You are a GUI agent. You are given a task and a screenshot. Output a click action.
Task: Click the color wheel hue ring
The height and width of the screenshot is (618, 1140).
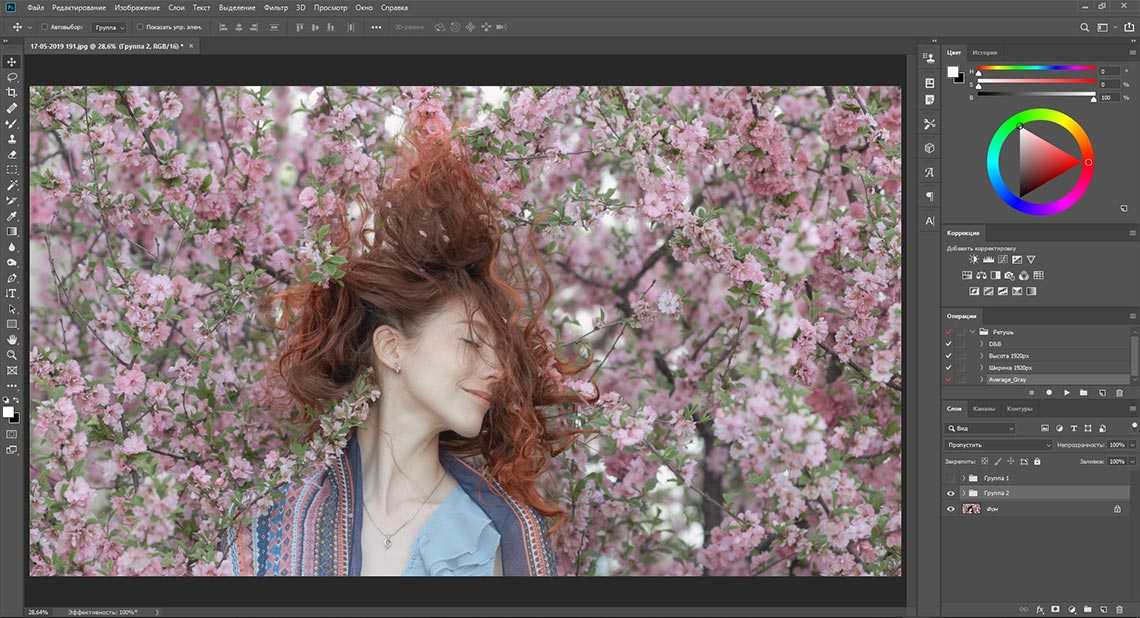(x=1040, y=113)
